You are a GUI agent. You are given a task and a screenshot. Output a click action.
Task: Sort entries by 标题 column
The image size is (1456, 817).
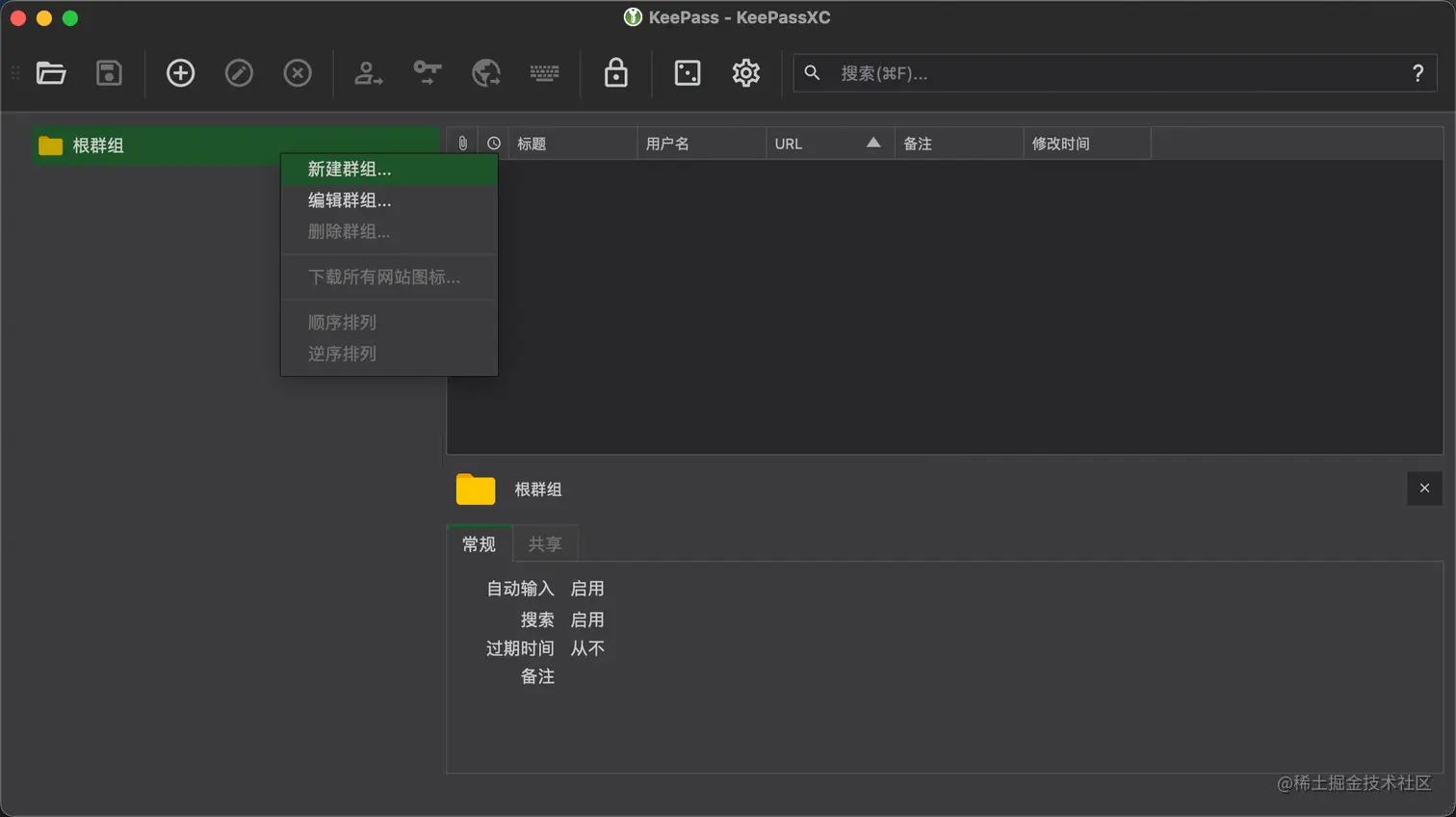coord(573,144)
